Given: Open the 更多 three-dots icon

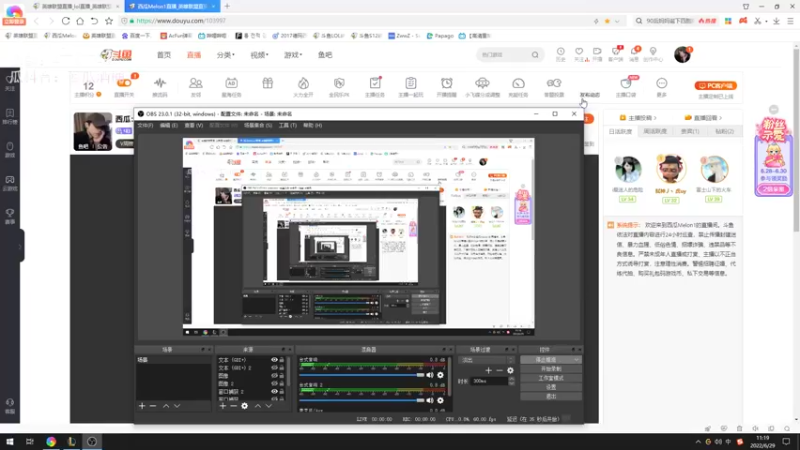Looking at the screenshot, I should click(x=662, y=83).
